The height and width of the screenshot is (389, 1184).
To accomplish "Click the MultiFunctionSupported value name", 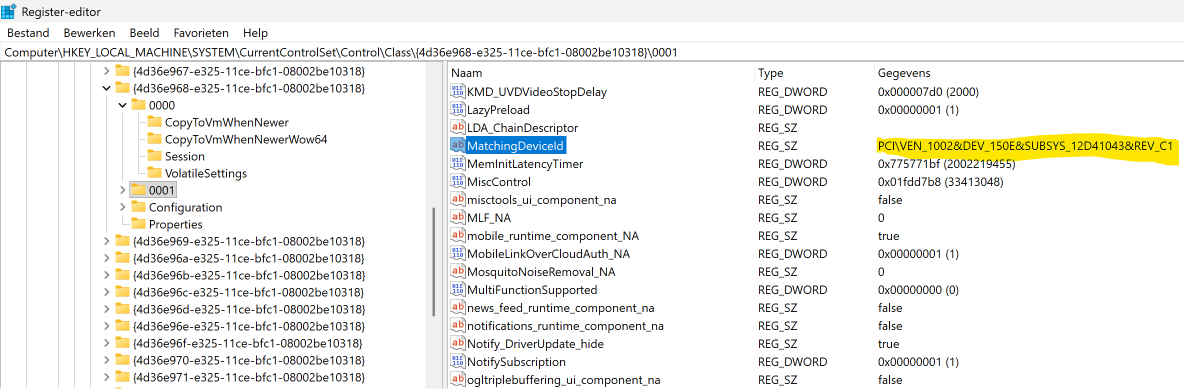I will click(532, 289).
